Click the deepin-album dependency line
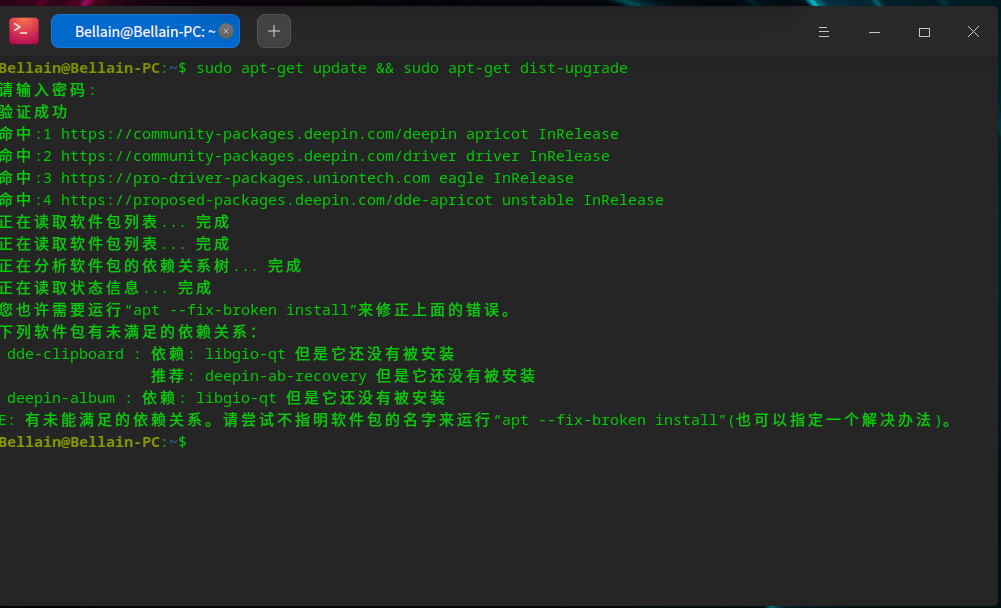1001x608 pixels. click(x=226, y=398)
